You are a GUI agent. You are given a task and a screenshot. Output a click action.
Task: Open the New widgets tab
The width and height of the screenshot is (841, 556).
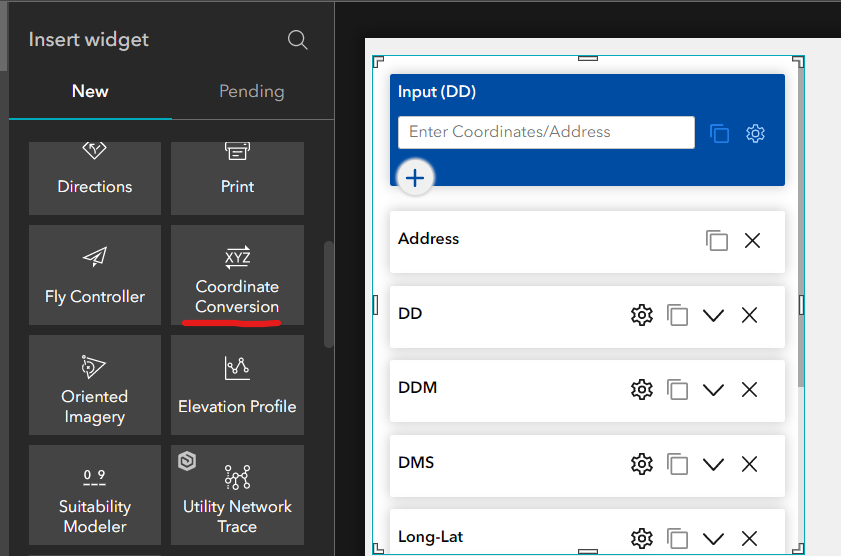90,91
